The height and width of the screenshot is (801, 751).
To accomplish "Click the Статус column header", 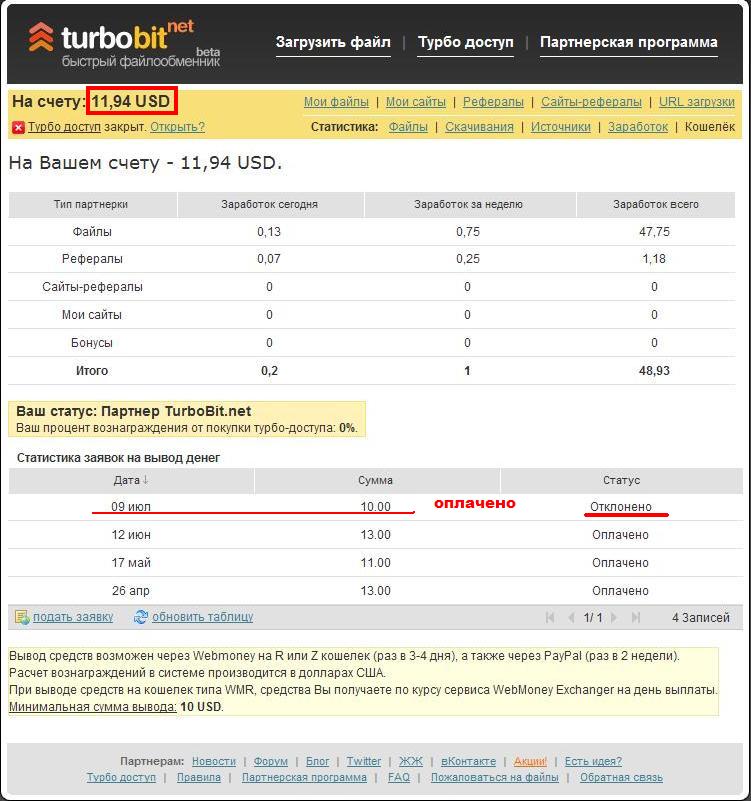I will (x=621, y=481).
